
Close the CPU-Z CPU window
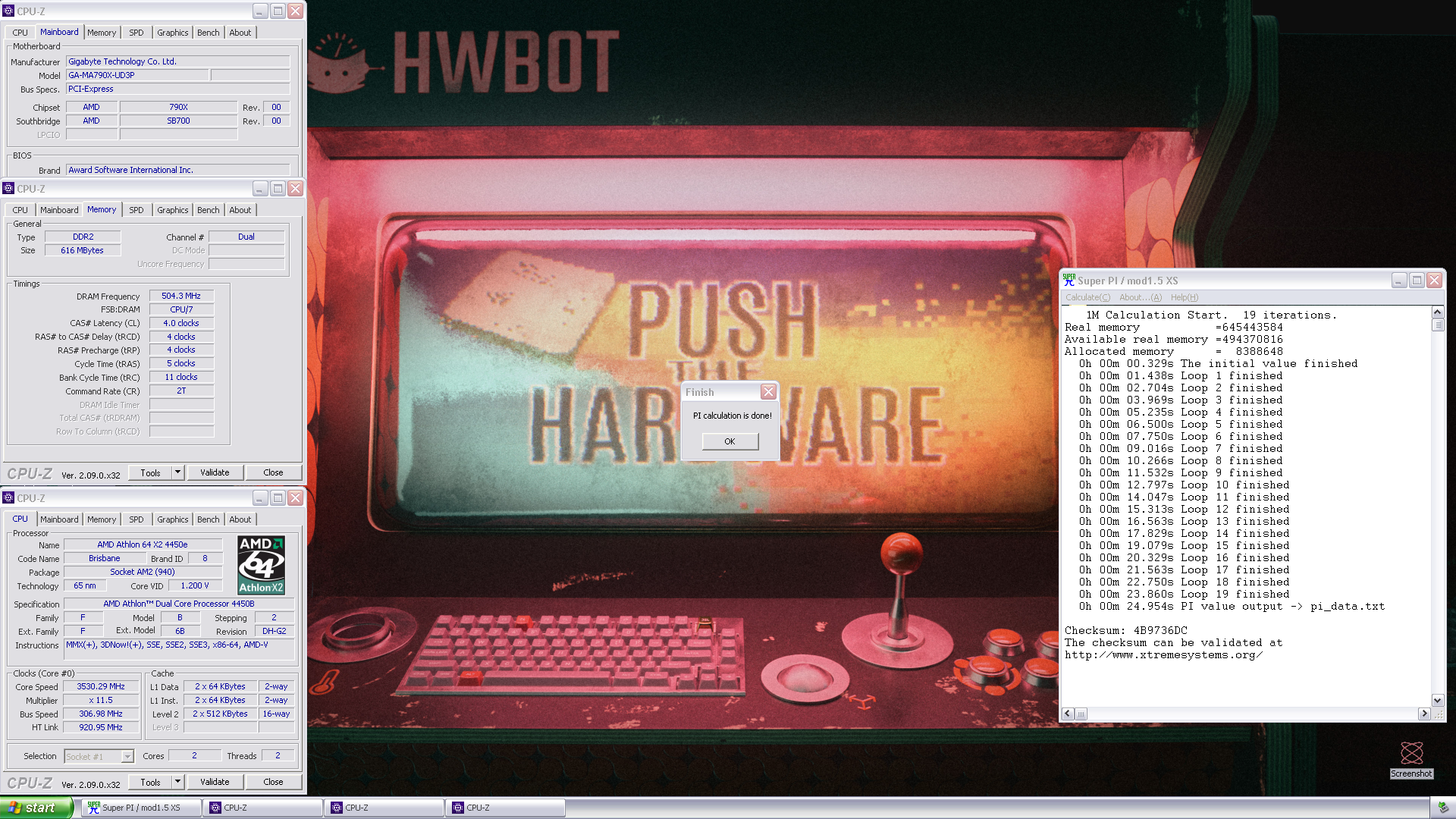pos(296,497)
